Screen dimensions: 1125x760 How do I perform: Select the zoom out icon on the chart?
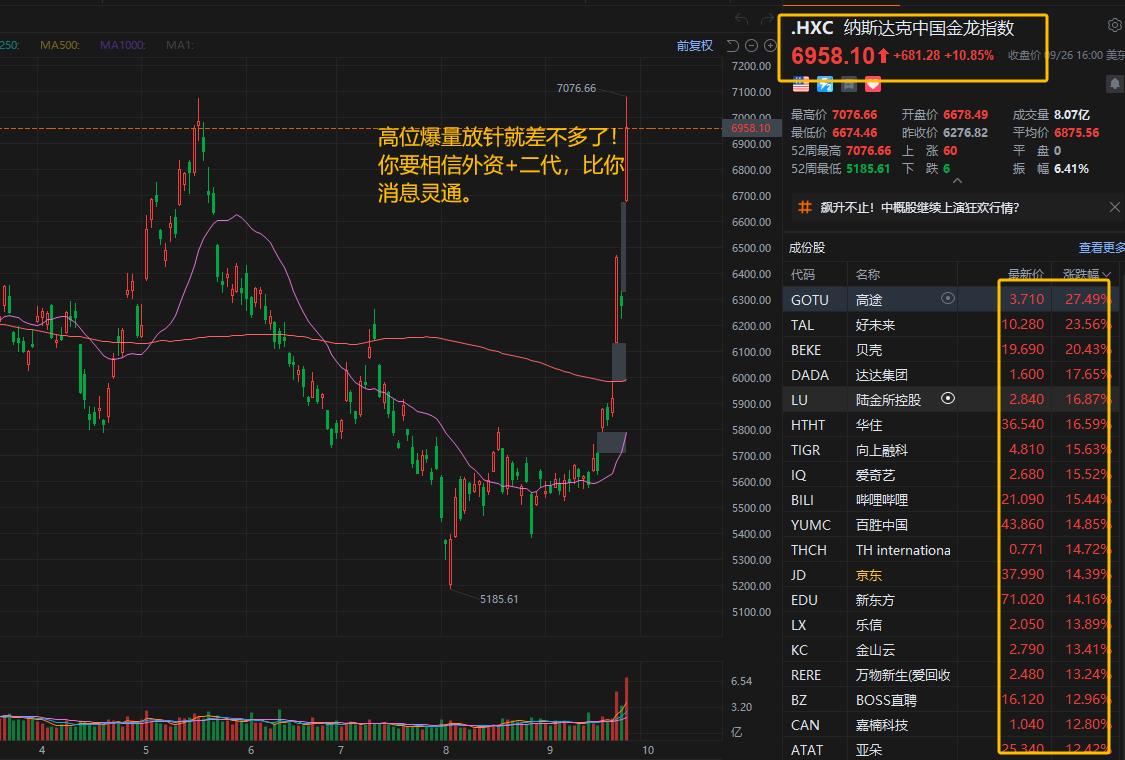[750, 45]
